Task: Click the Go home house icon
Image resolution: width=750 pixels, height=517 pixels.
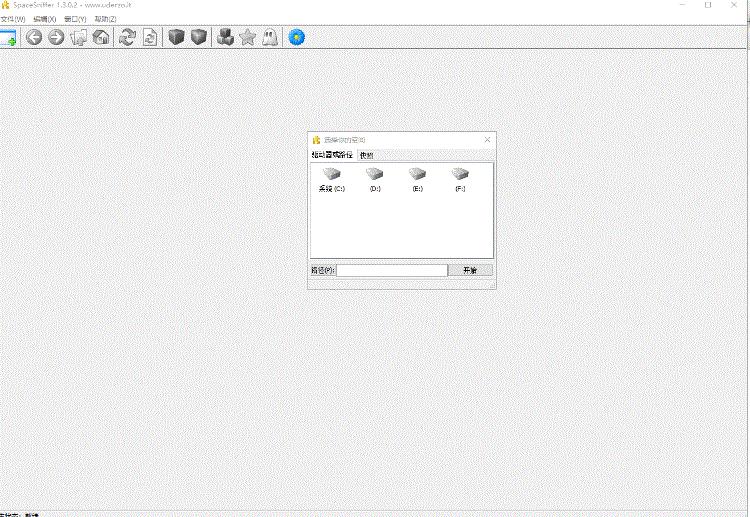Action: tap(101, 37)
